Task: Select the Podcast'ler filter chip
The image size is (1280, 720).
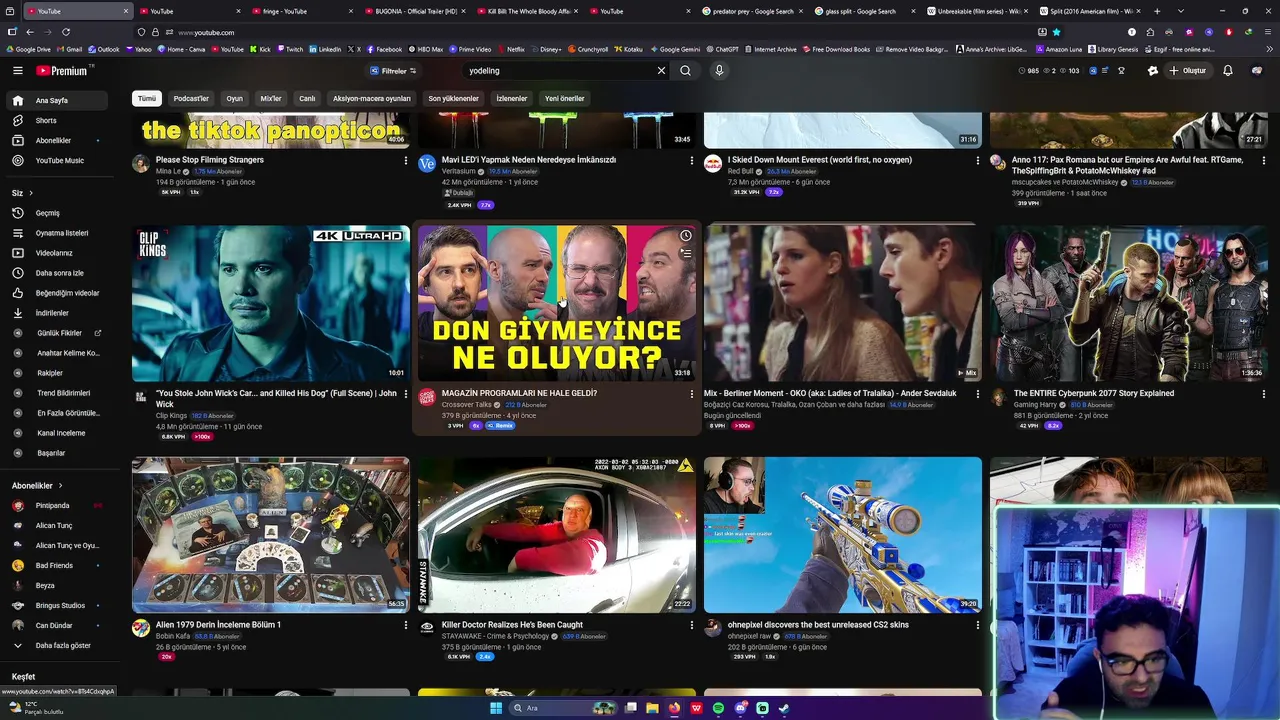Action: (191, 99)
